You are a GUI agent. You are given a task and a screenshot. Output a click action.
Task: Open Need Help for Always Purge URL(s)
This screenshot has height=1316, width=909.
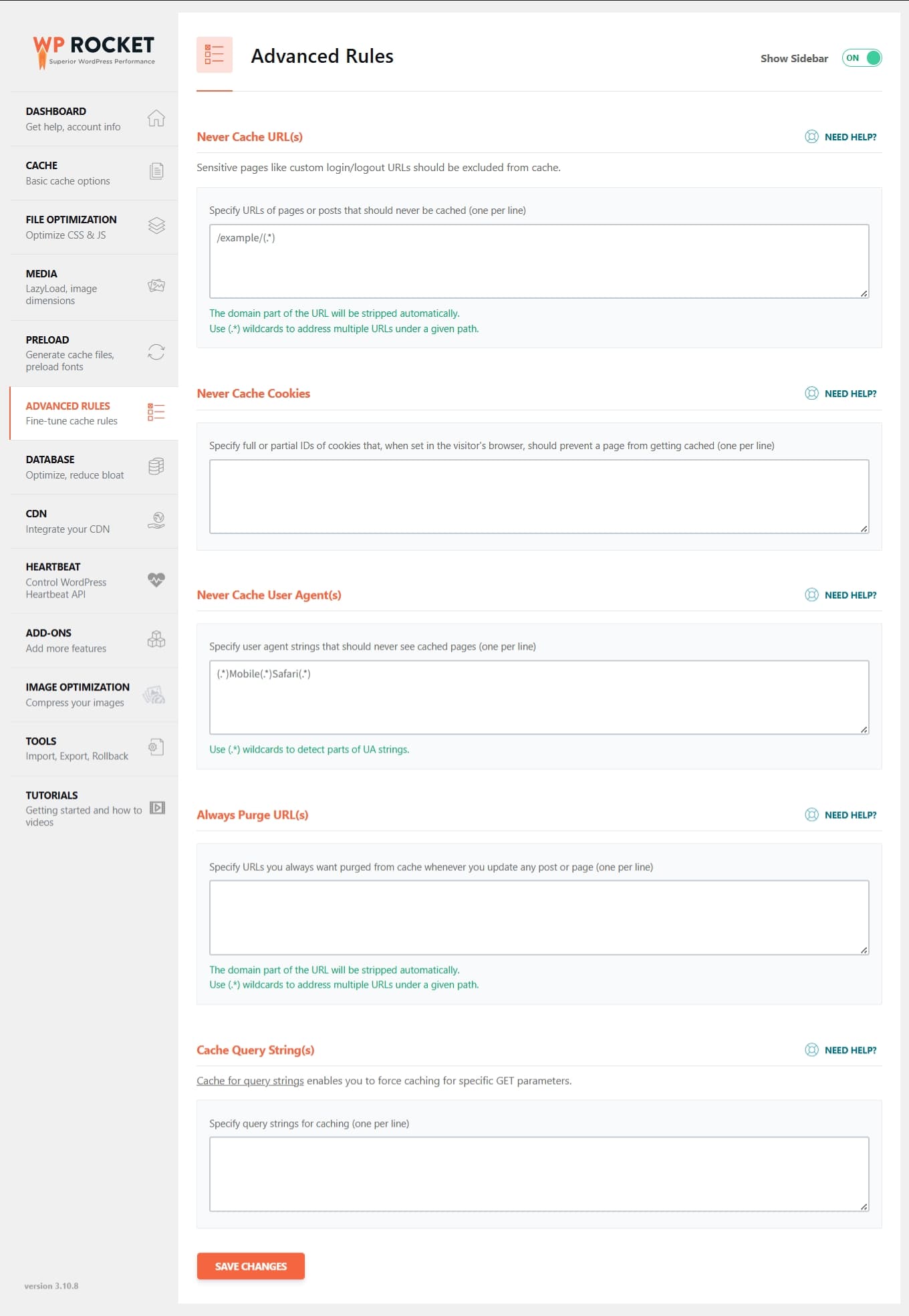point(841,815)
